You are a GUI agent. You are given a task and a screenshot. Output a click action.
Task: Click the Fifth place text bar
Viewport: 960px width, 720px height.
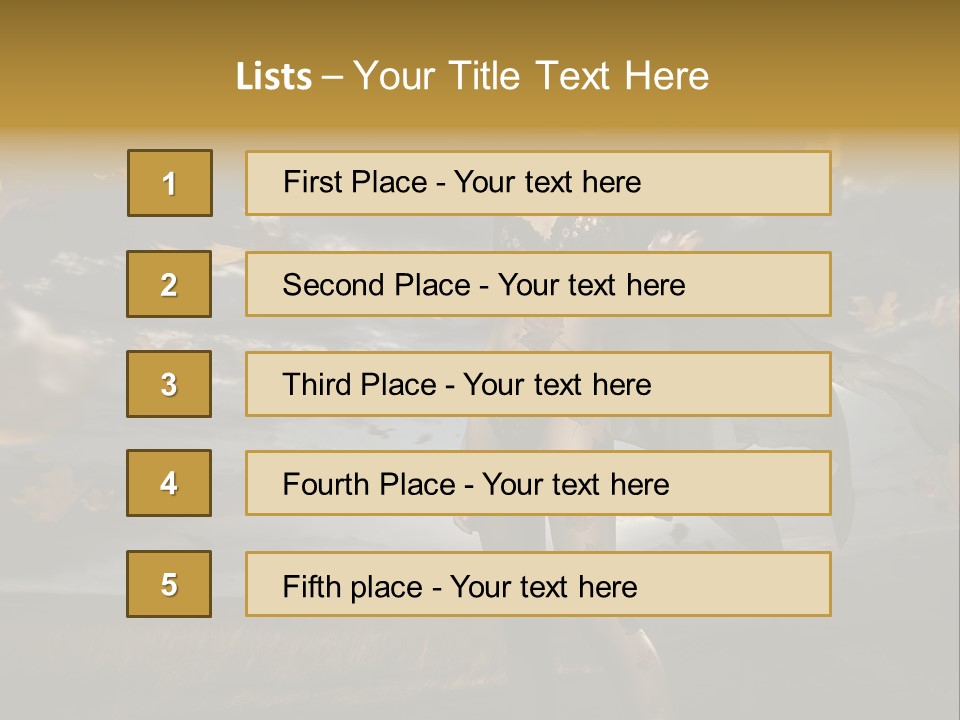point(538,583)
